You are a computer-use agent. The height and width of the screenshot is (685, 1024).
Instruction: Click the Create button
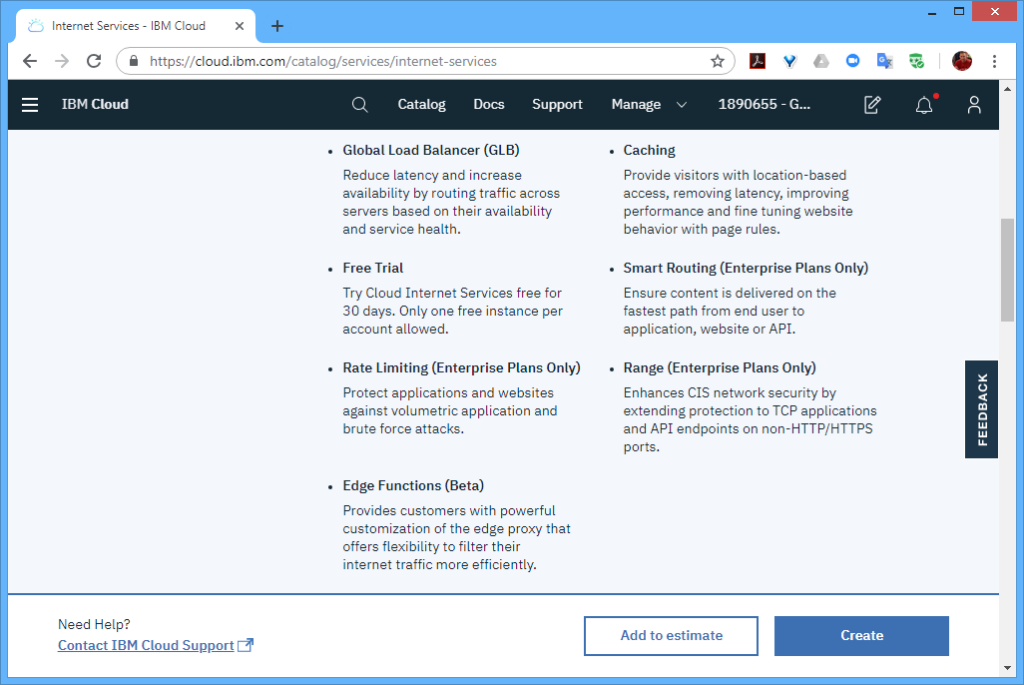[861, 635]
